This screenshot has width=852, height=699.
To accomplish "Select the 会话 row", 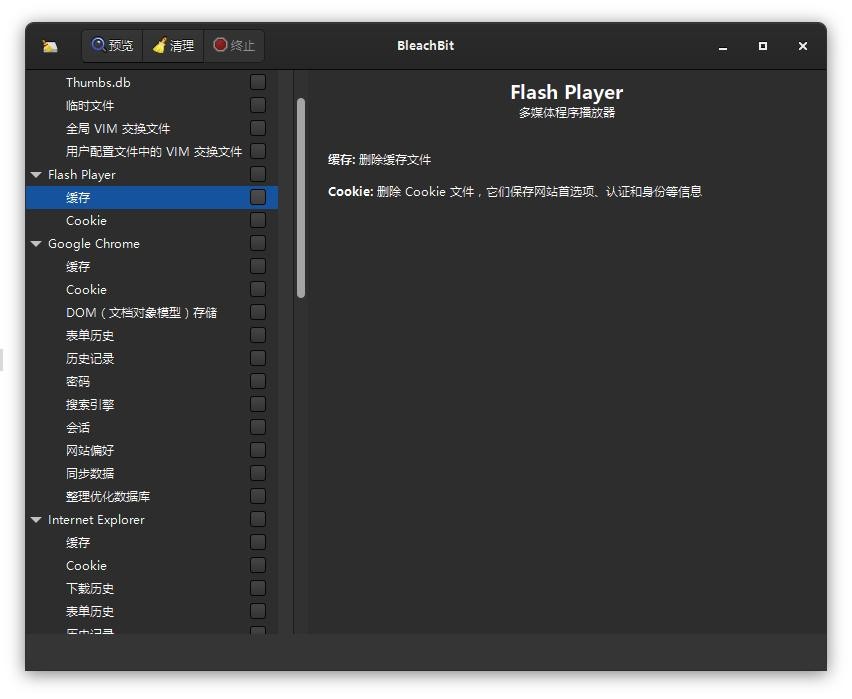I will [152, 428].
